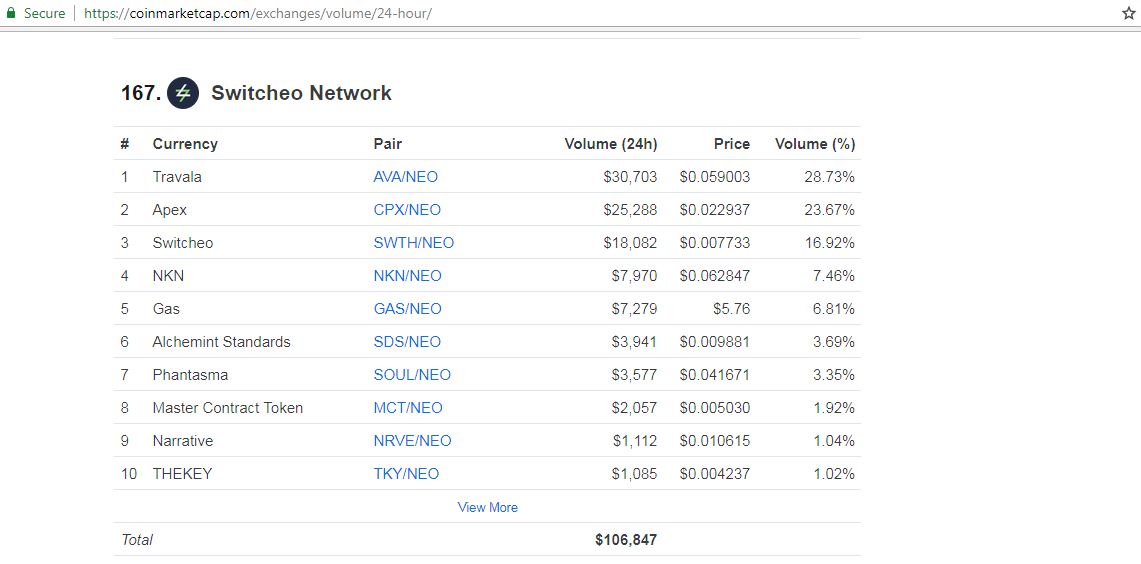Click the THEKEY currency name
The height and width of the screenshot is (564, 1141).
pyautogui.click(x=182, y=474)
